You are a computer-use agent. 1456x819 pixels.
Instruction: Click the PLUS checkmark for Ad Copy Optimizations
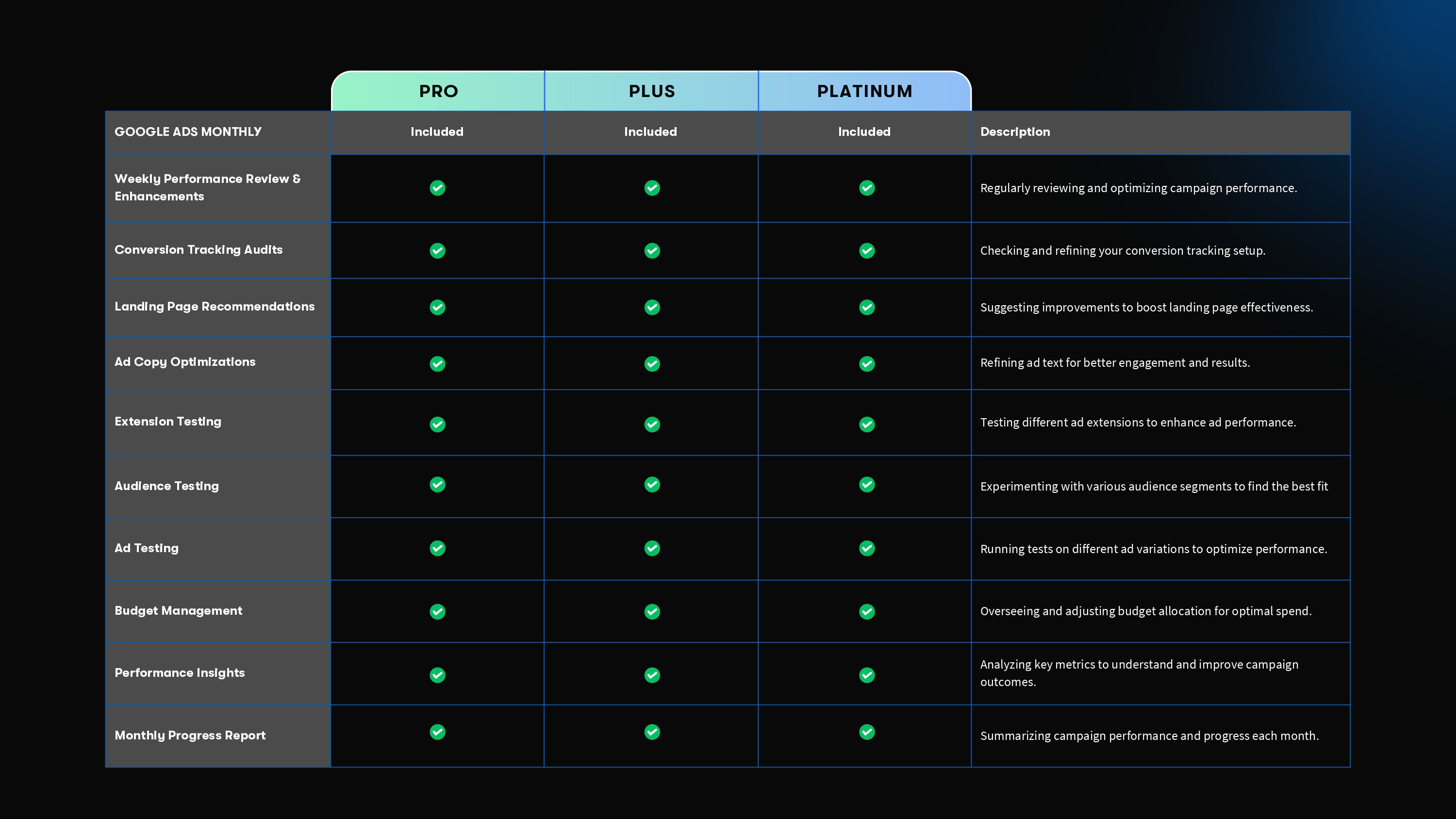652,363
